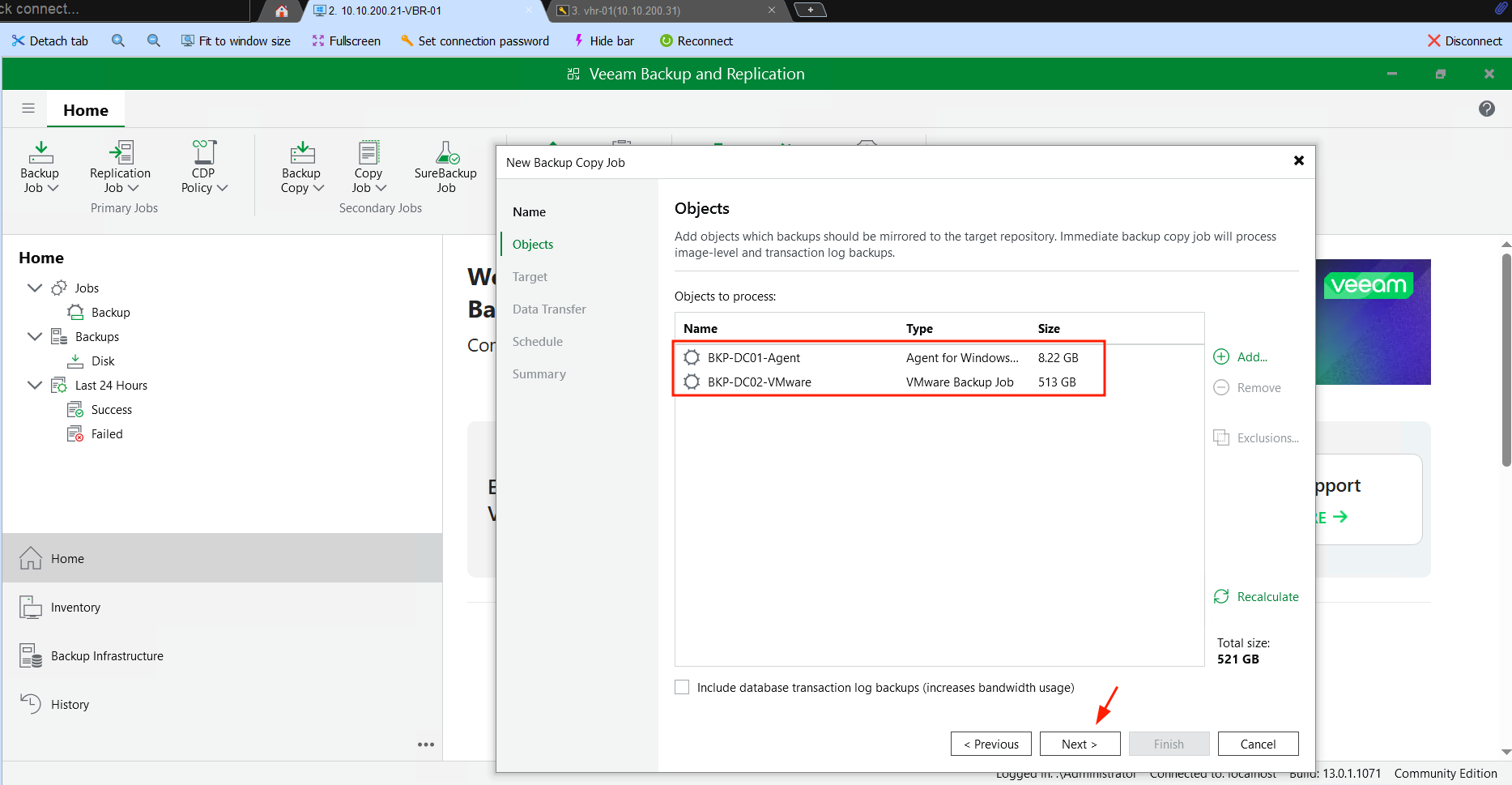Viewport: 1512px width, 785px height.
Task: Click Set connection password
Action: coord(475,41)
